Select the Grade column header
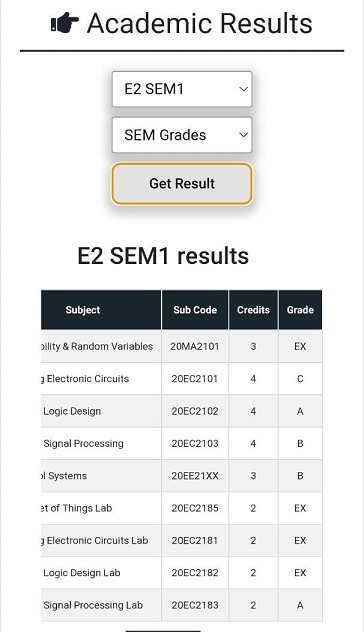The image size is (364, 632). tap(300, 310)
